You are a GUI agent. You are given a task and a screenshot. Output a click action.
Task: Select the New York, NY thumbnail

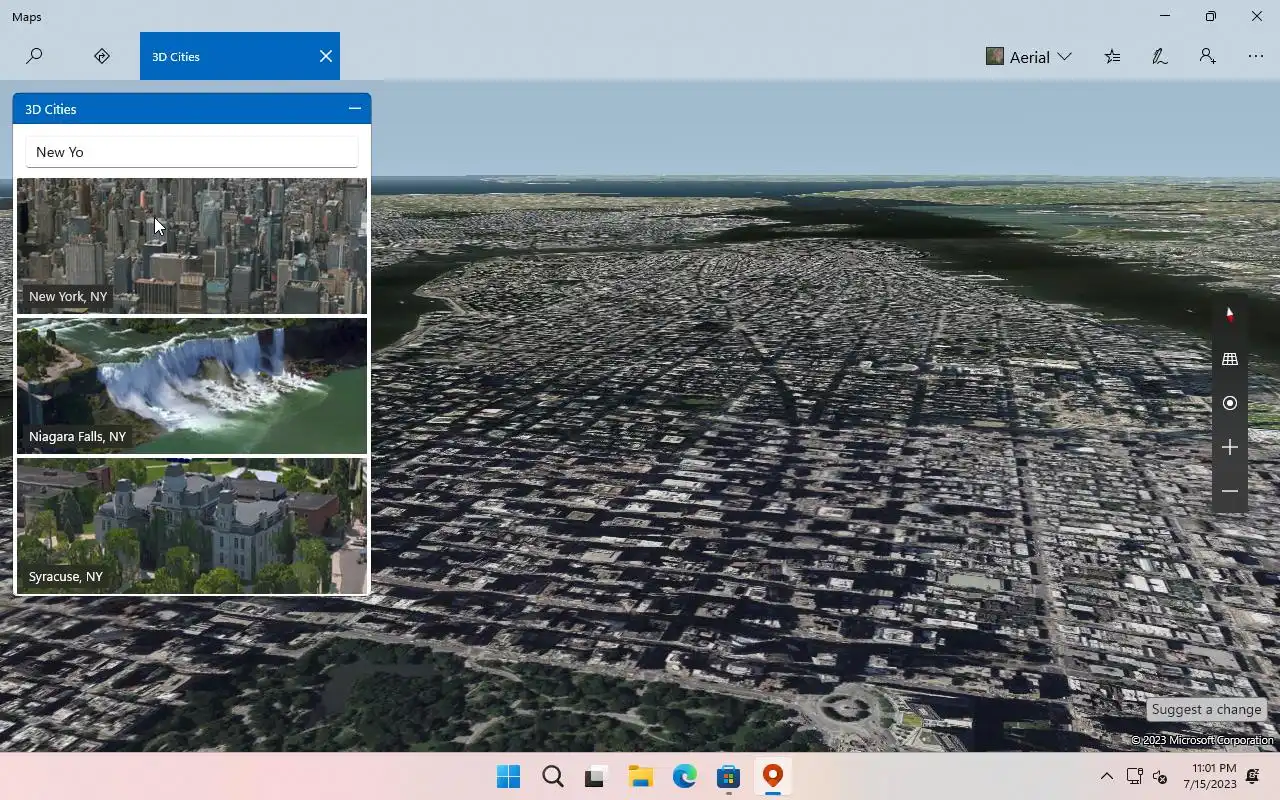click(192, 246)
